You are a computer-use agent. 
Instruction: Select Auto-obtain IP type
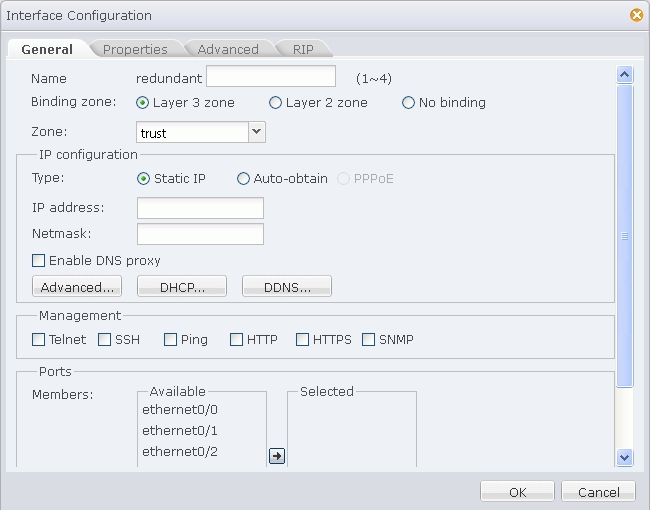point(244,179)
